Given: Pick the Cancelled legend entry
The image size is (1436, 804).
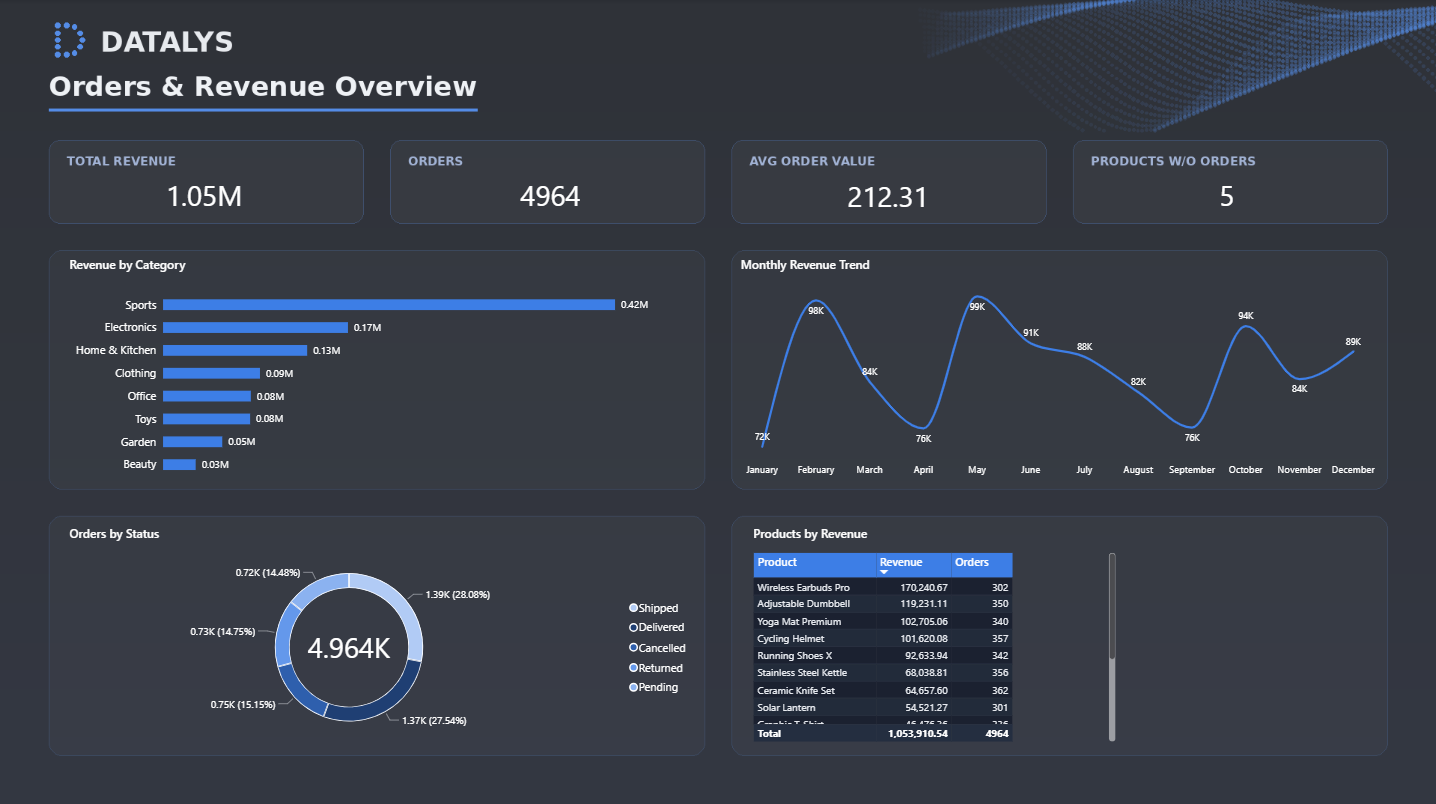Looking at the screenshot, I should pyautogui.click(x=657, y=648).
